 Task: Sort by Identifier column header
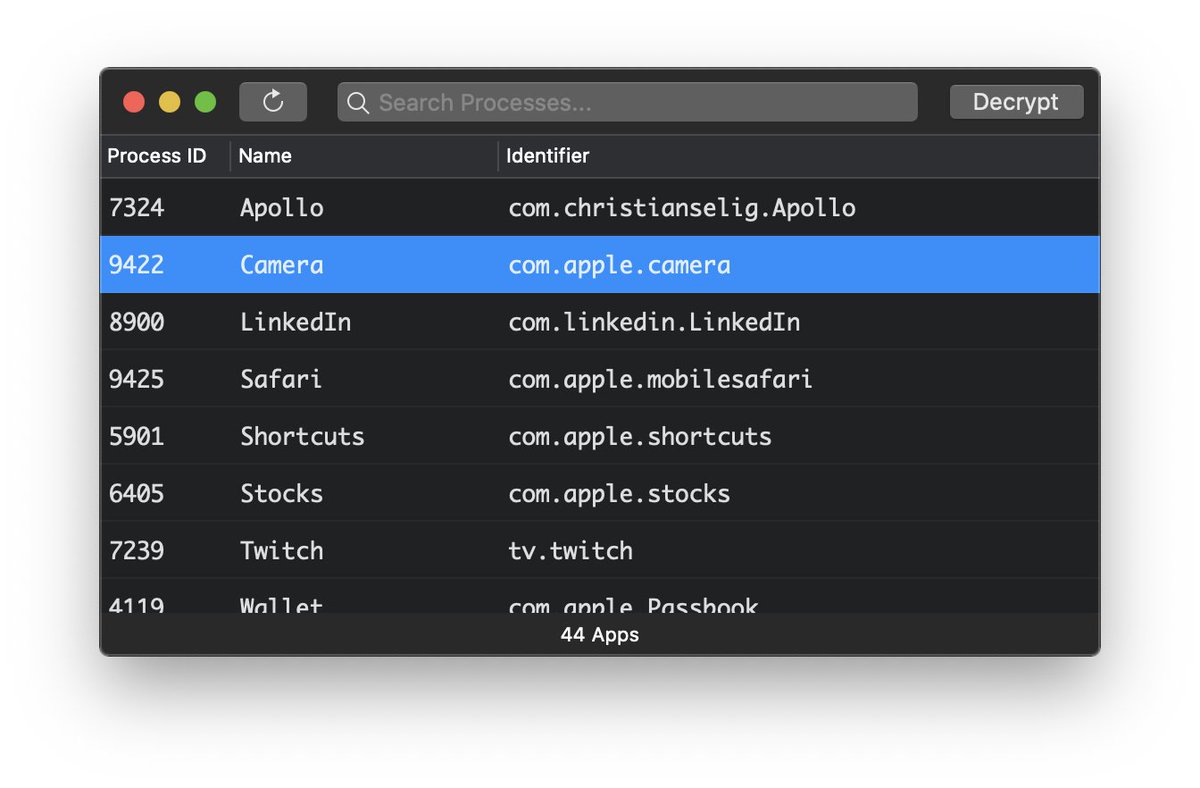click(548, 156)
